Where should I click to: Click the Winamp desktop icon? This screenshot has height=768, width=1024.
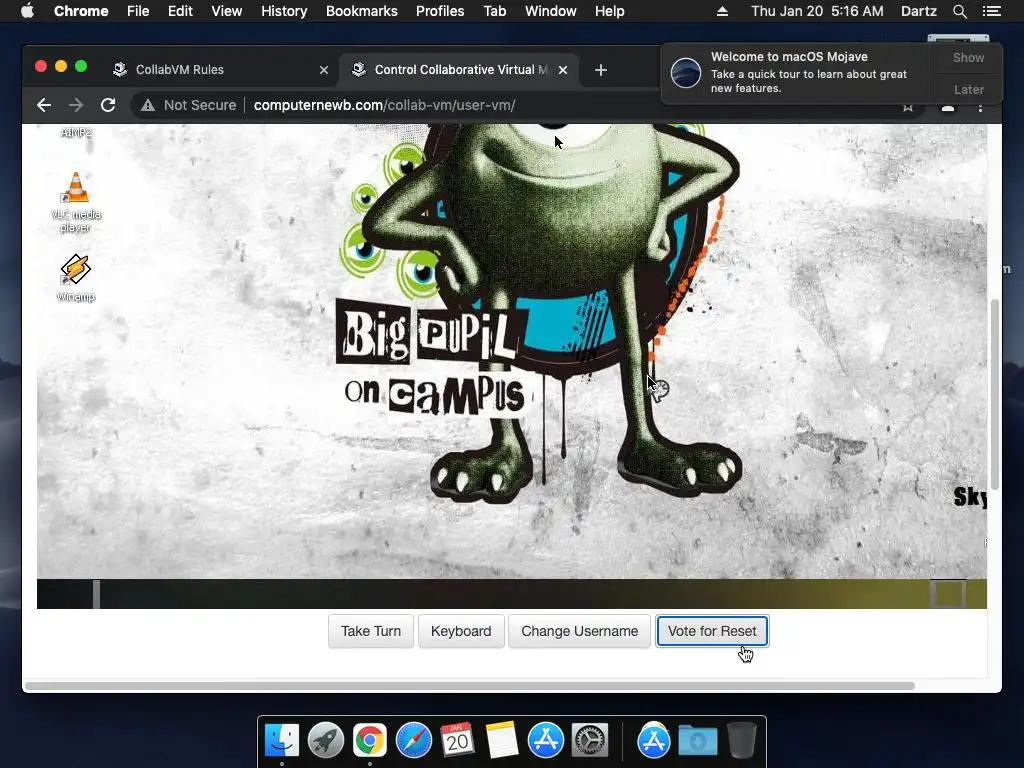pyautogui.click(x=76, y=278)
